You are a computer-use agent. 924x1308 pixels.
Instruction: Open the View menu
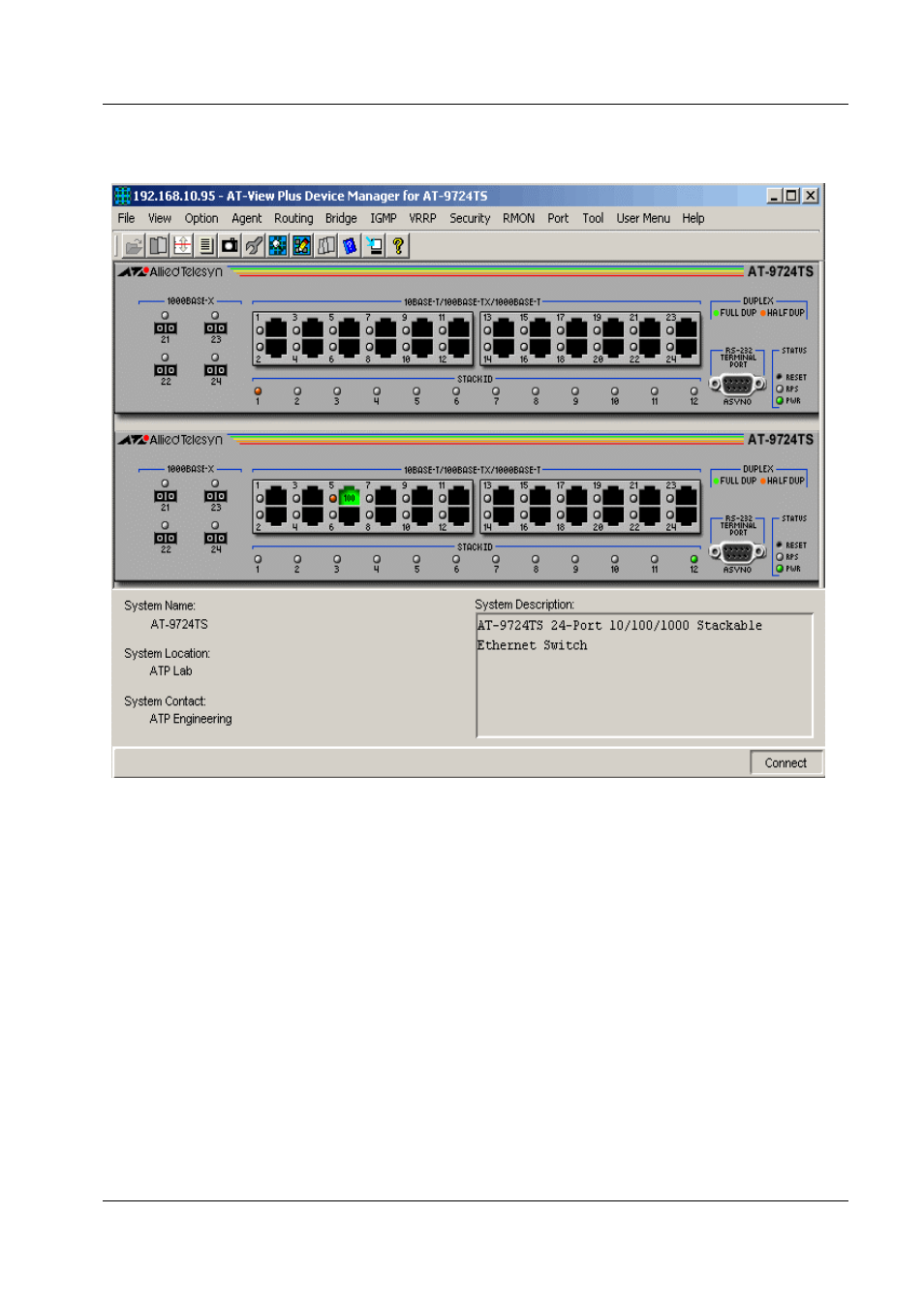click(x=160, y=219)
